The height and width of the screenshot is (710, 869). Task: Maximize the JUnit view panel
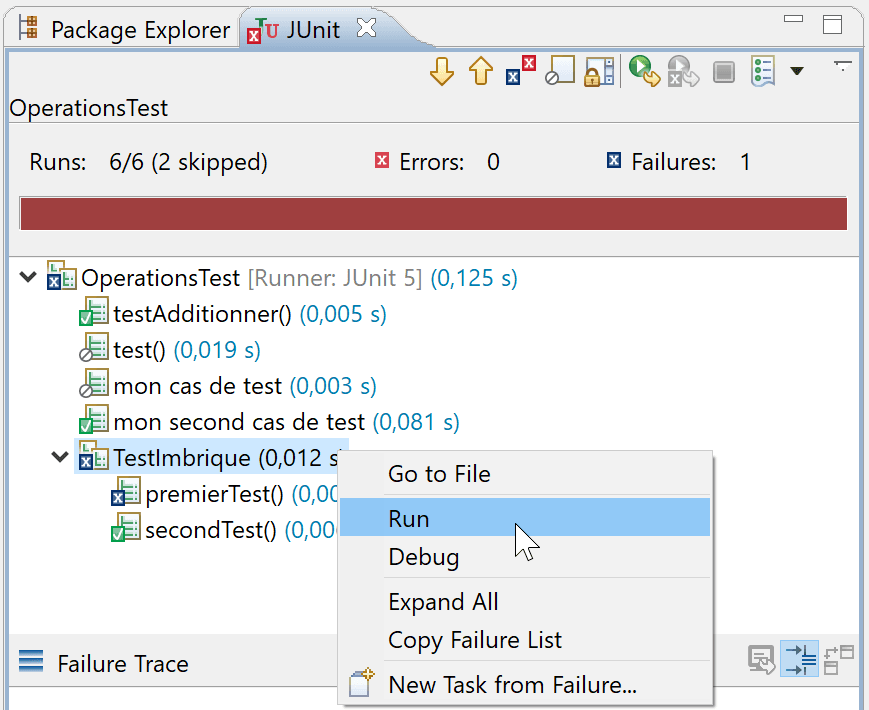[832, 24]
